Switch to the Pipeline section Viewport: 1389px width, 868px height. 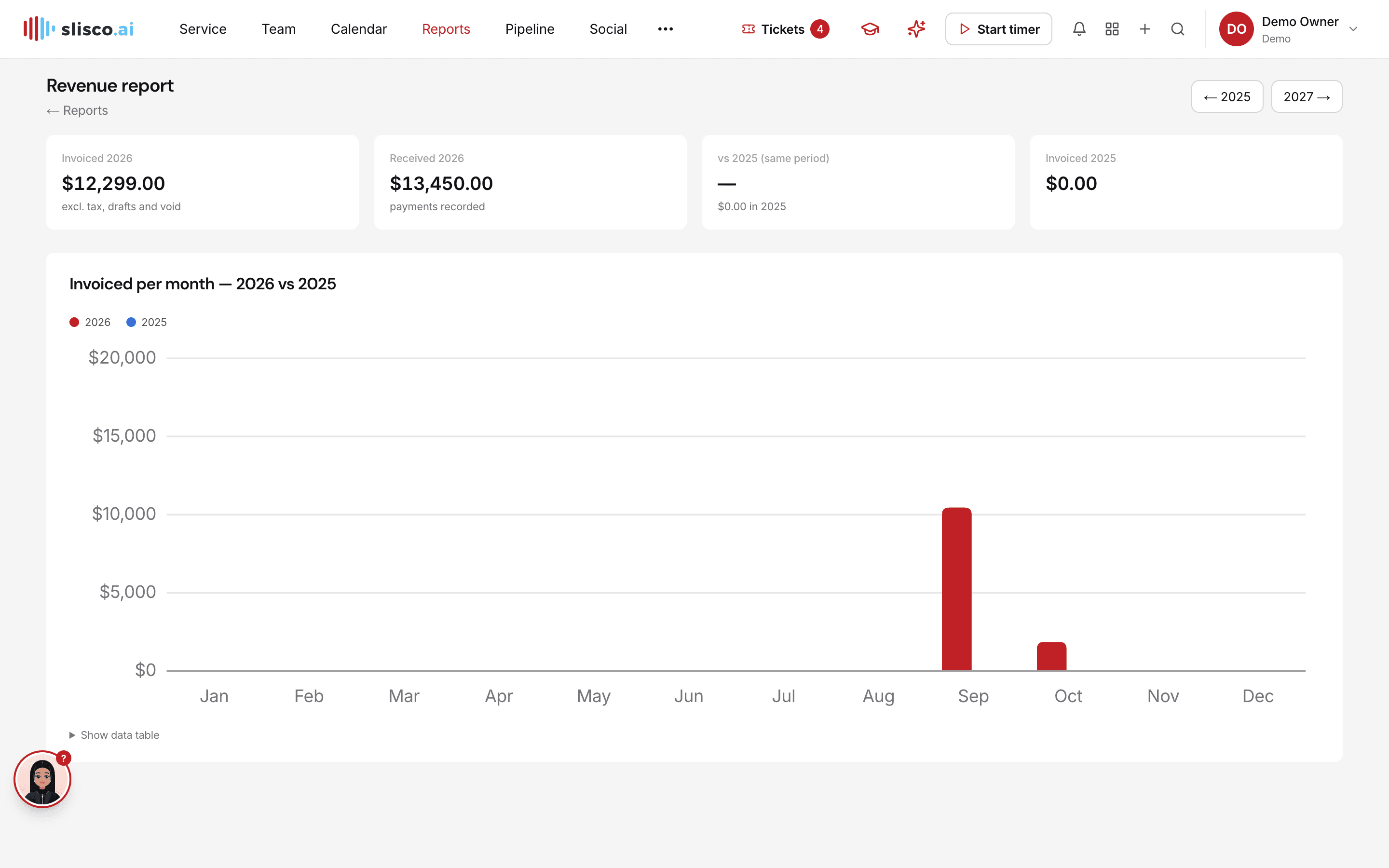click(530, 29)
